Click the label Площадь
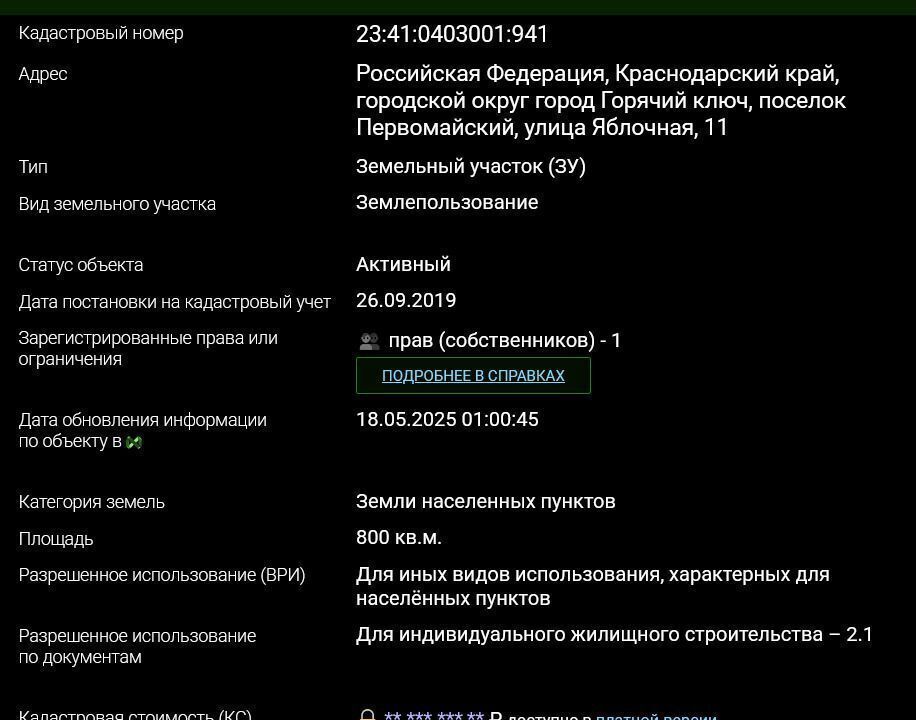The height and width of the screenshot is (720, 916). pos(55,539)
